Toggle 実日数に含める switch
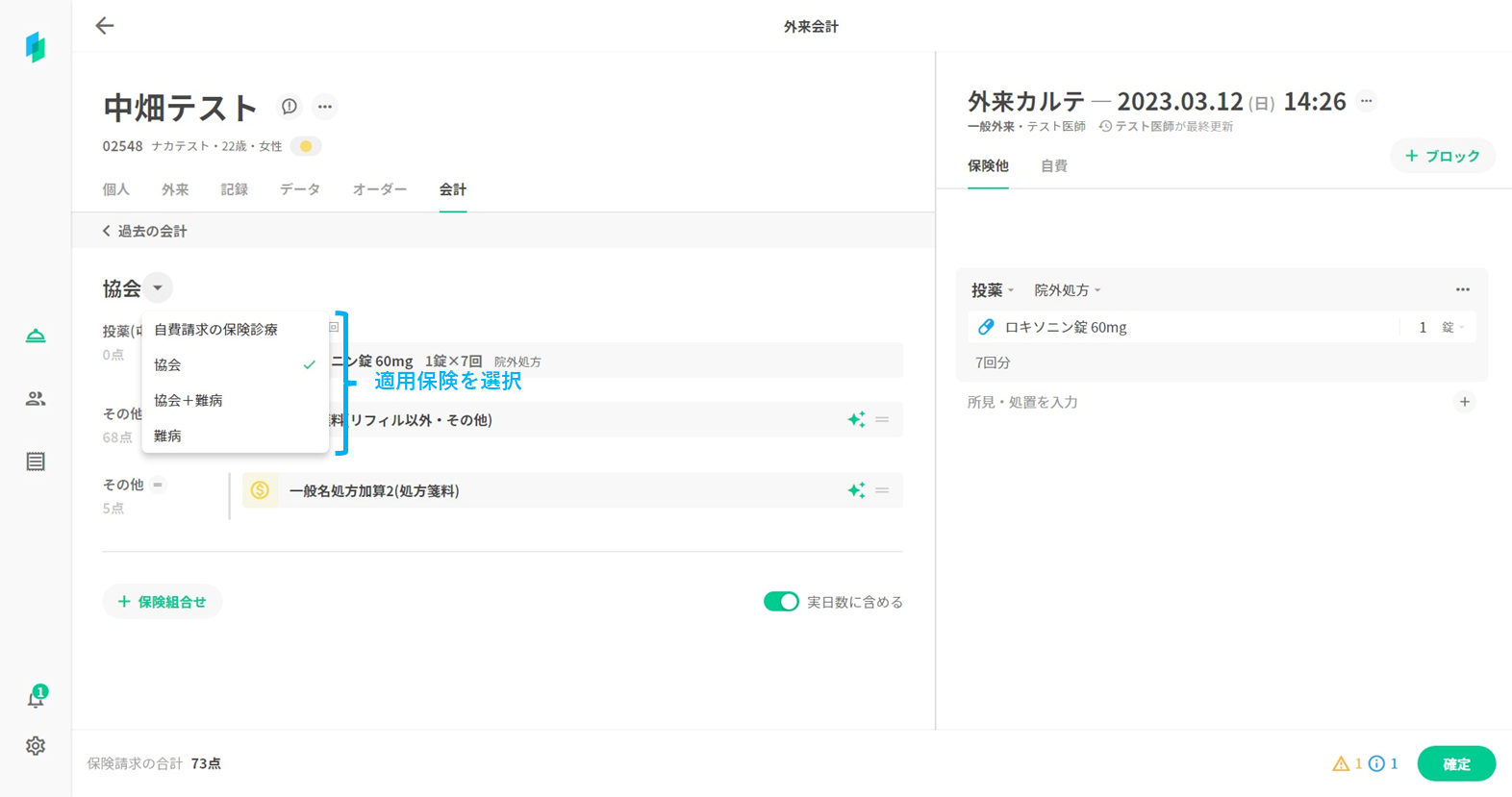The image size is (1512, 797). (x=781, y=602)
